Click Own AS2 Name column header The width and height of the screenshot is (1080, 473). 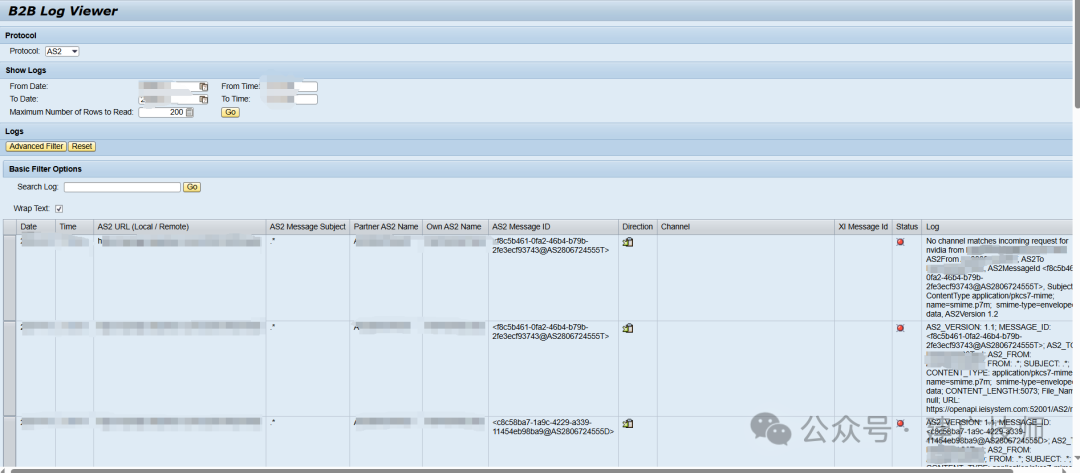(x=455, y=227)
